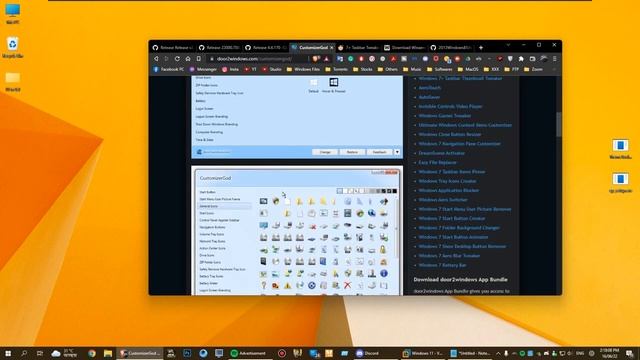The width and height of the screenshot is (640, 360).
Task: Expand the Others bookmark folder
Action: [387, 69]
